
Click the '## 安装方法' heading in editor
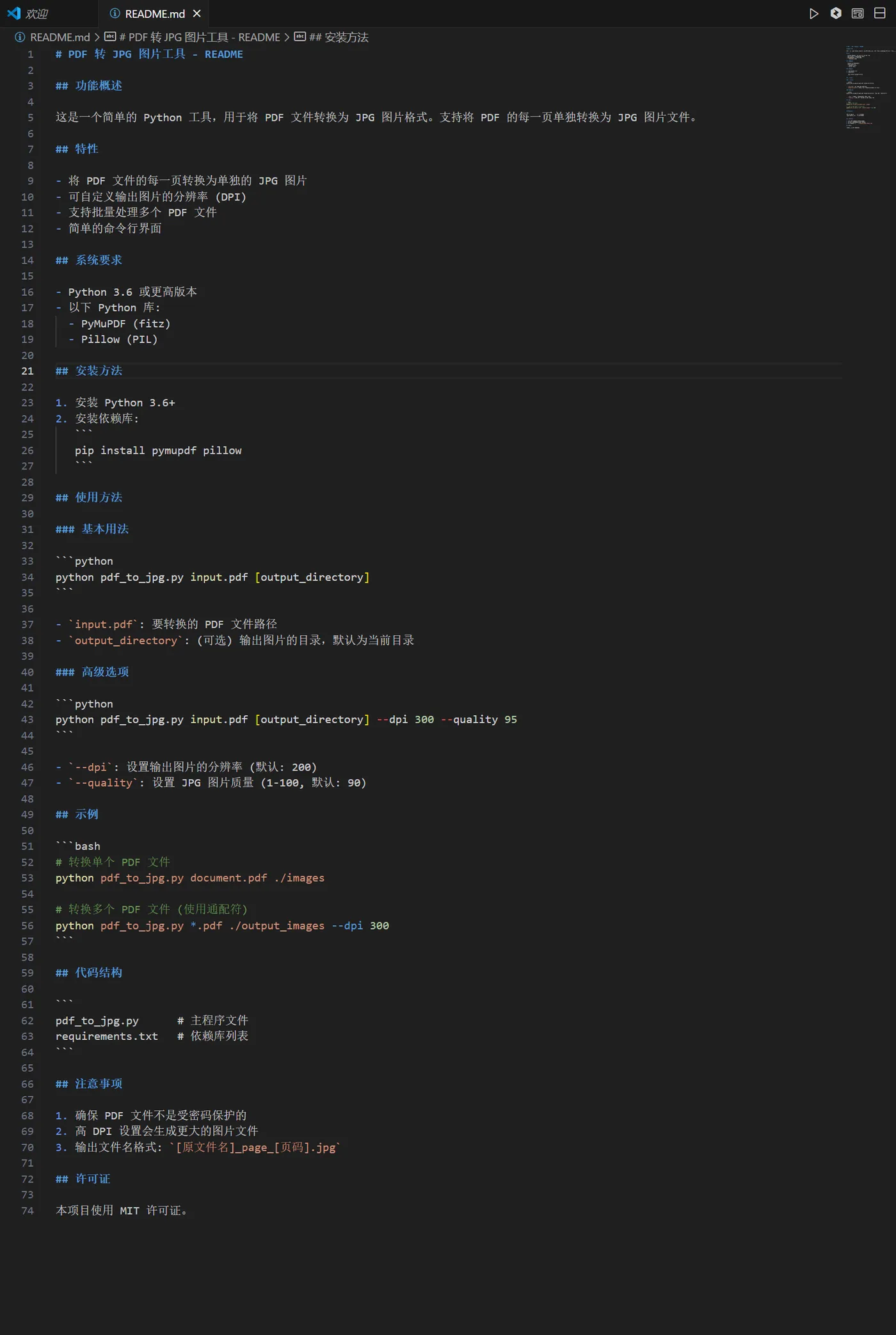[x=89, y=371]
